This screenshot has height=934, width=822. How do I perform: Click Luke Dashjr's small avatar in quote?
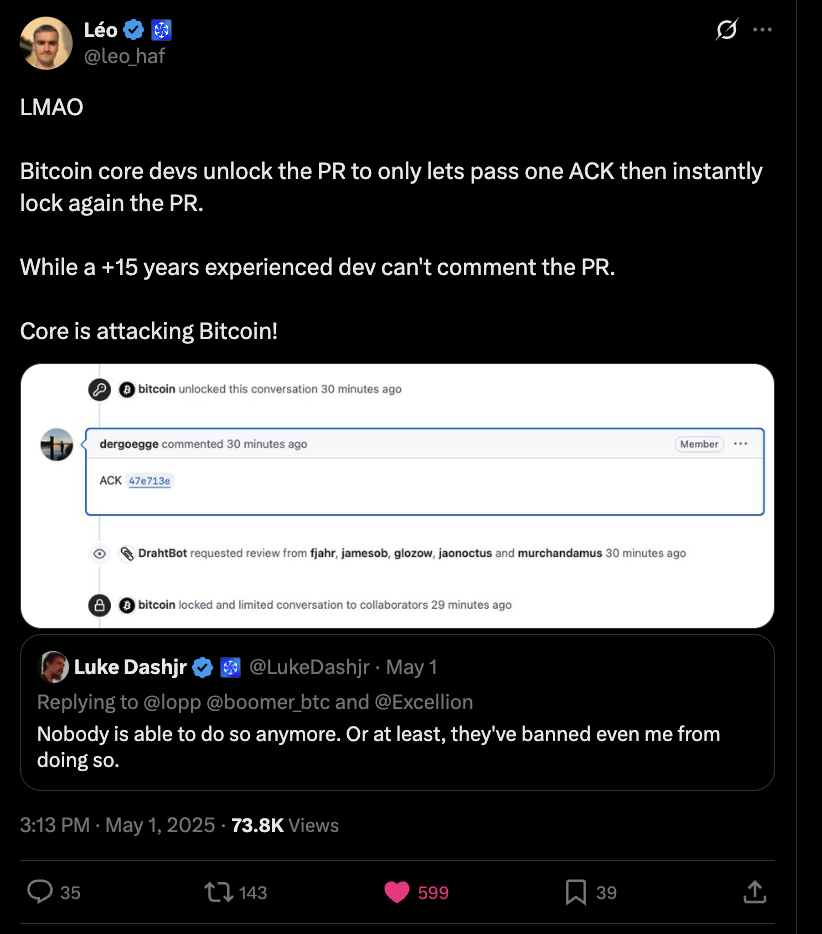coord(53,667)
